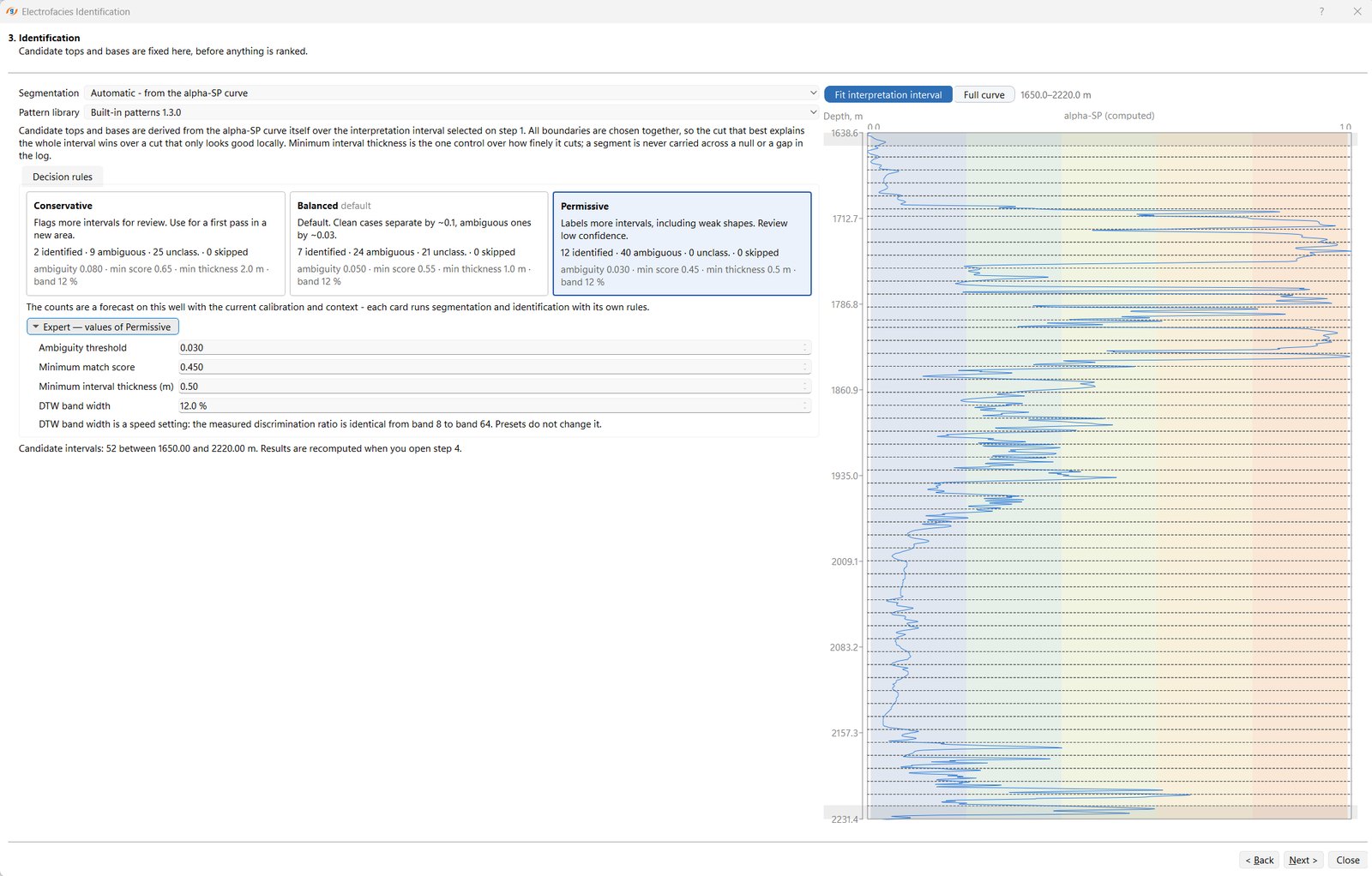
Task: Choose the Conservative preset card
Action: click(x=155, y=243)
